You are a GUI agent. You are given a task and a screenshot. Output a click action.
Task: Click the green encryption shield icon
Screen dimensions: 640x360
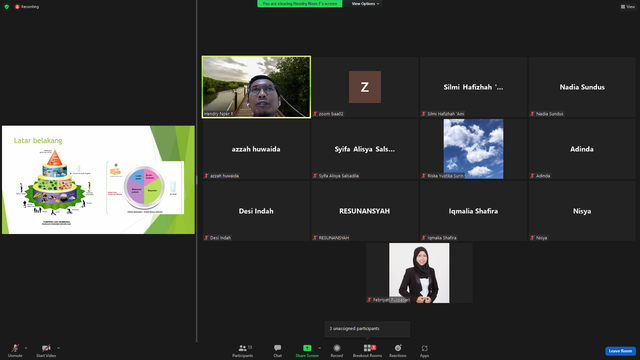[7, 7]
